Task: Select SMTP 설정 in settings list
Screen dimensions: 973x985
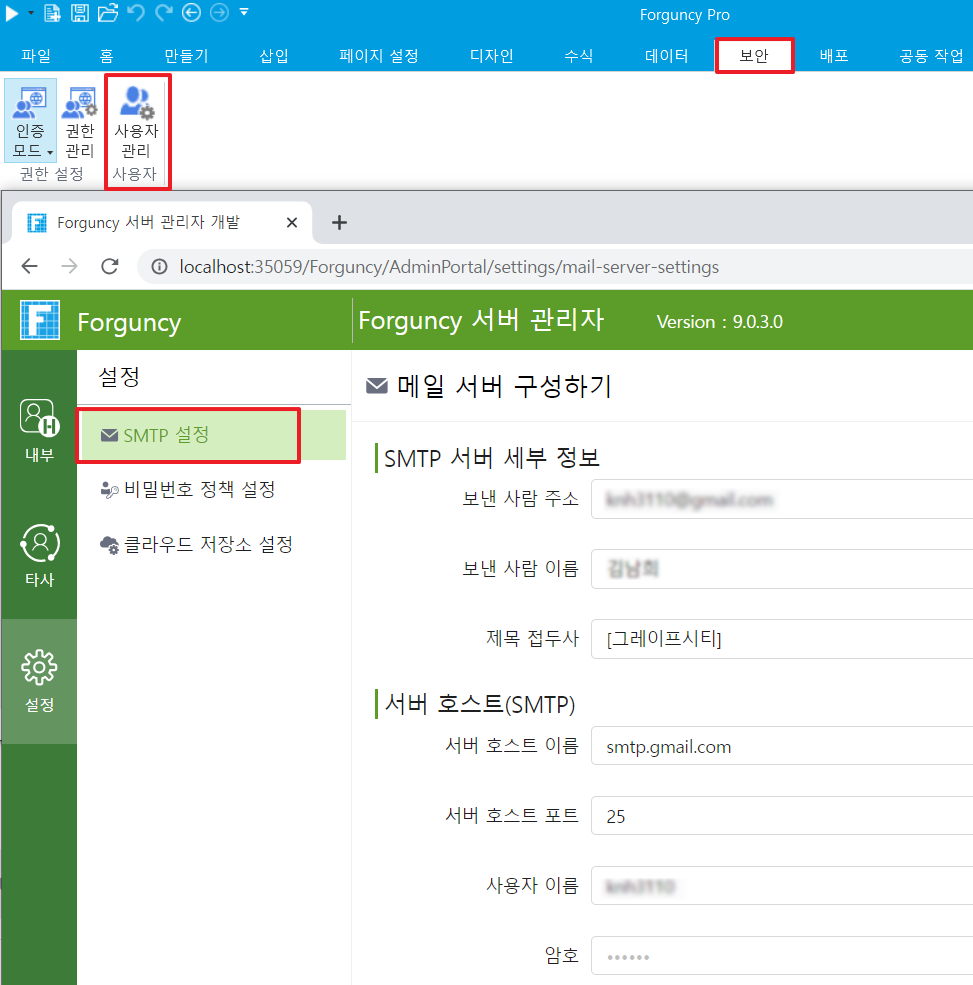Action: coord(213,435)
